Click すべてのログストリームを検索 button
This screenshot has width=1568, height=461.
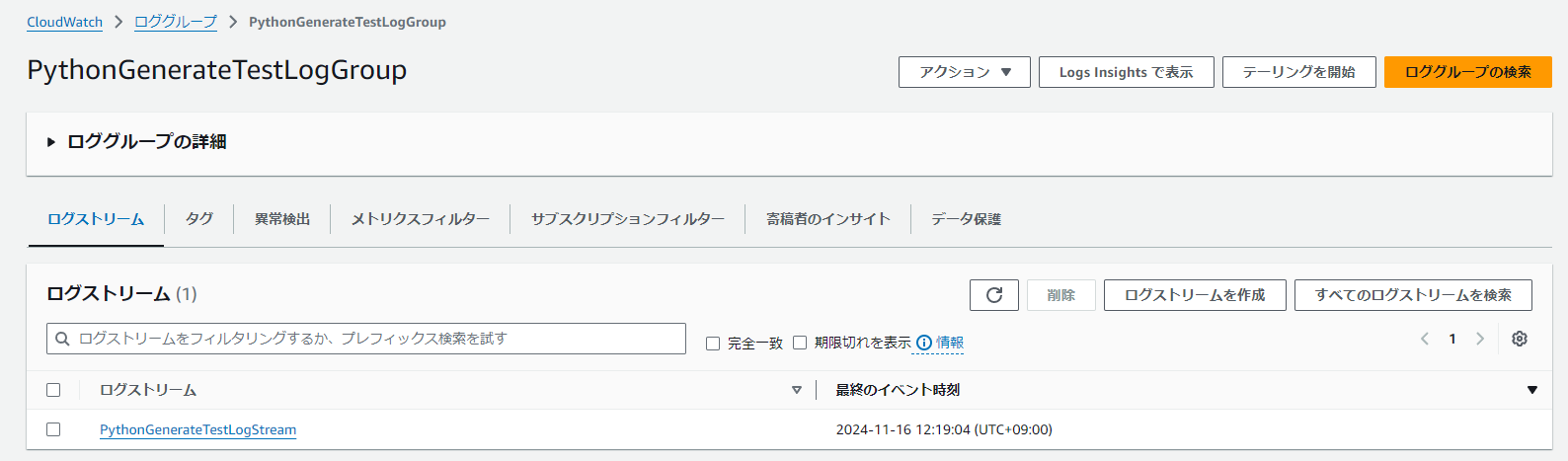[1413, 295]
